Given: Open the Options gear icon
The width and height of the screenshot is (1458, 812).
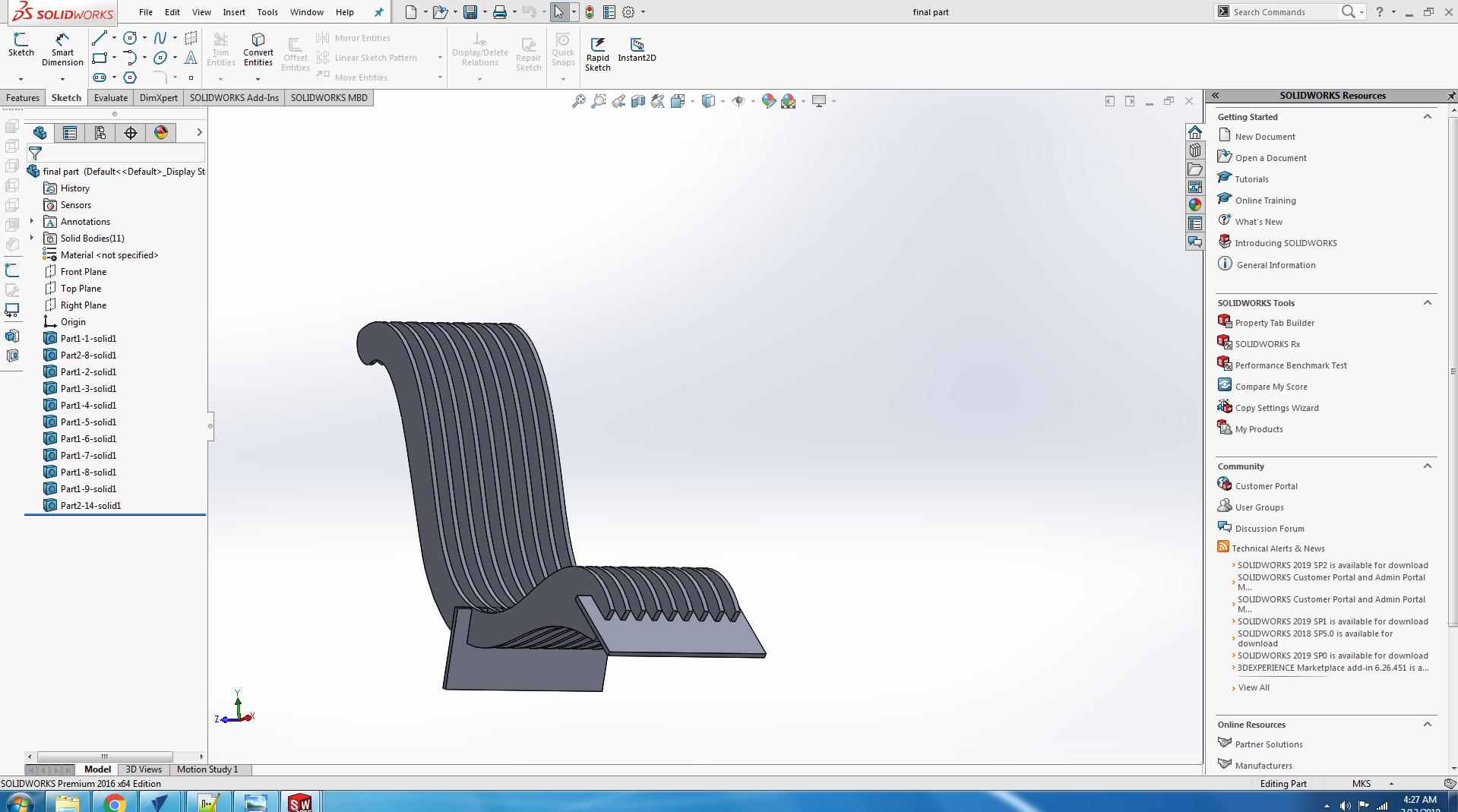Looking at the screenshot, I should [628, 12].
